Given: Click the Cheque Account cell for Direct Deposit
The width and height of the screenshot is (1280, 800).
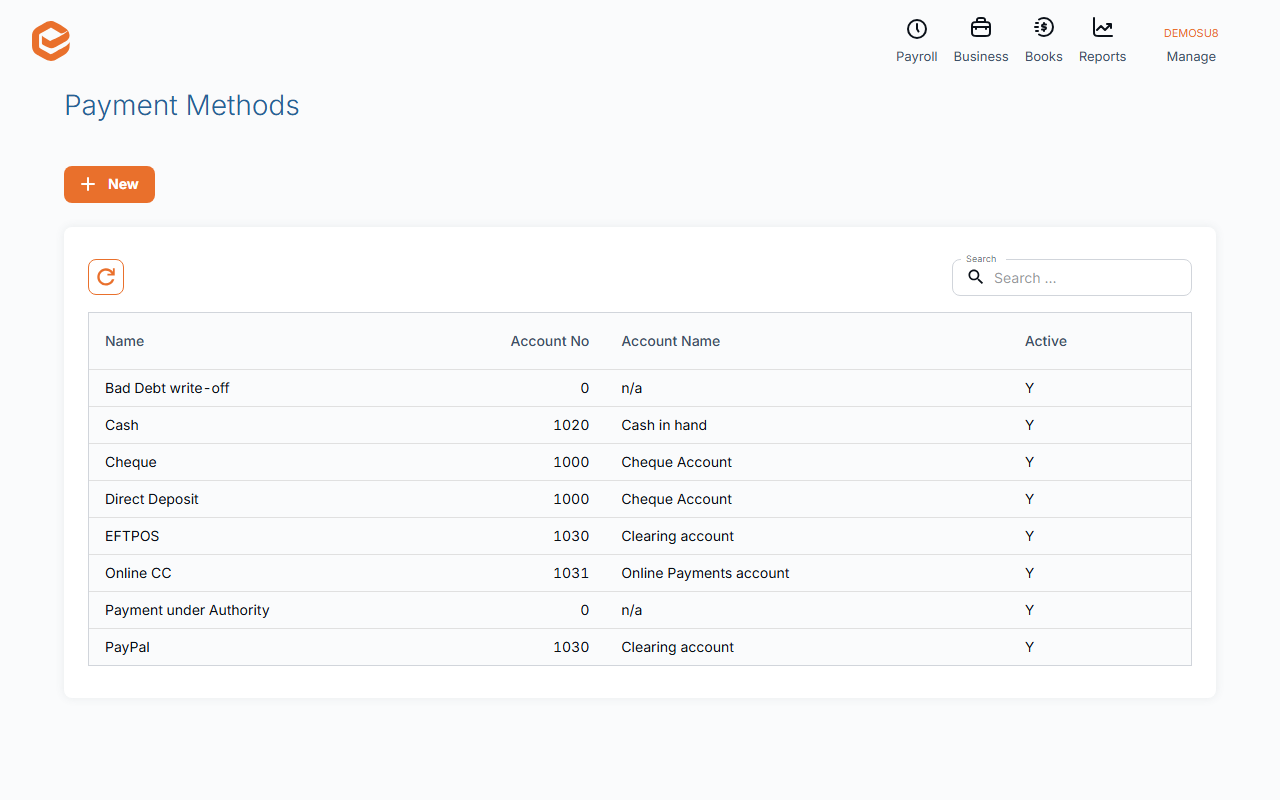Looking at the screenshot, I should (x=677, y=499).
